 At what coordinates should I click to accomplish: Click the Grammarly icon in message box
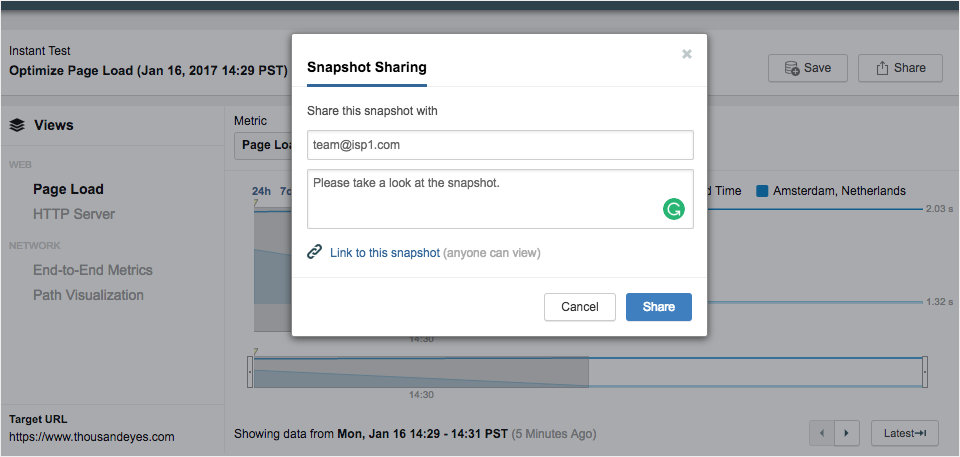click(x=674, y=210)
